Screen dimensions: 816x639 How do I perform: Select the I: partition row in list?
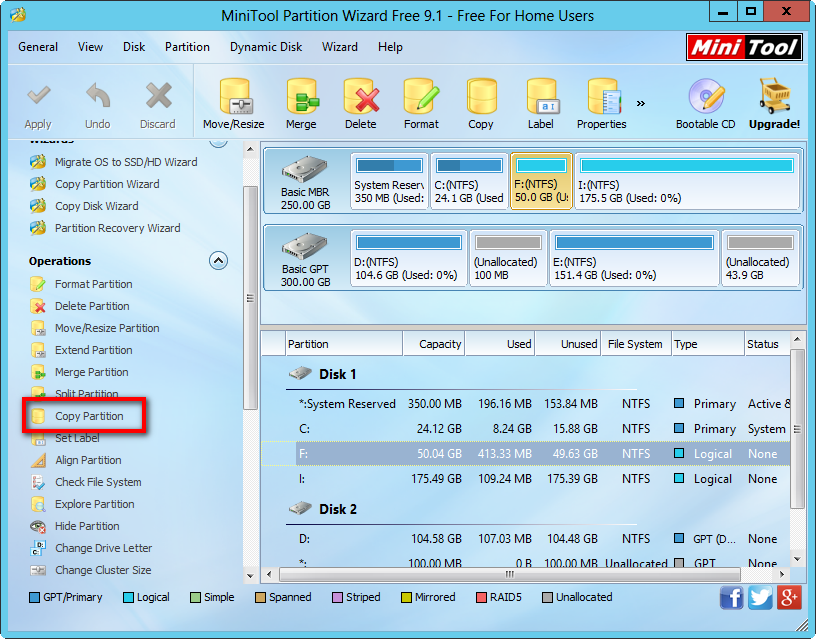[526, 479]
